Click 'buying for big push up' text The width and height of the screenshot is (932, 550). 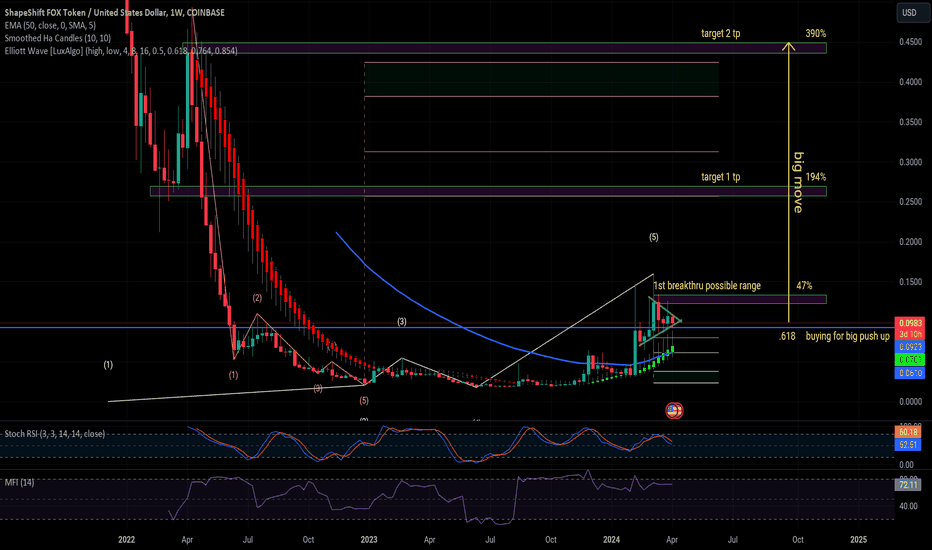click(848, 337)
